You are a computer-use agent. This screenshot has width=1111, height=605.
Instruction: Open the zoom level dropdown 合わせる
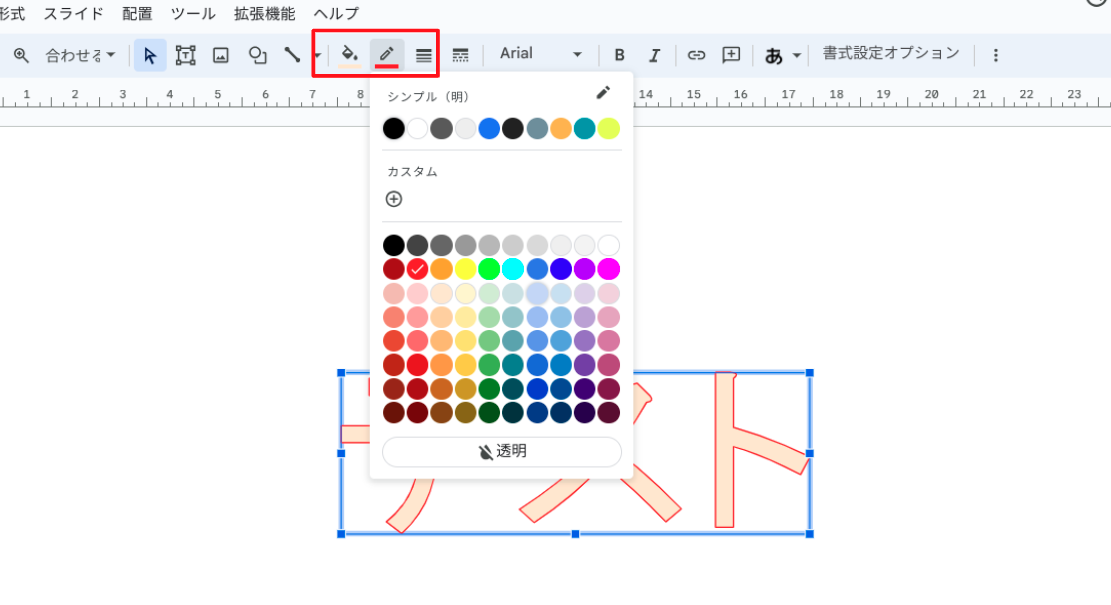click(x=80, y=55)
